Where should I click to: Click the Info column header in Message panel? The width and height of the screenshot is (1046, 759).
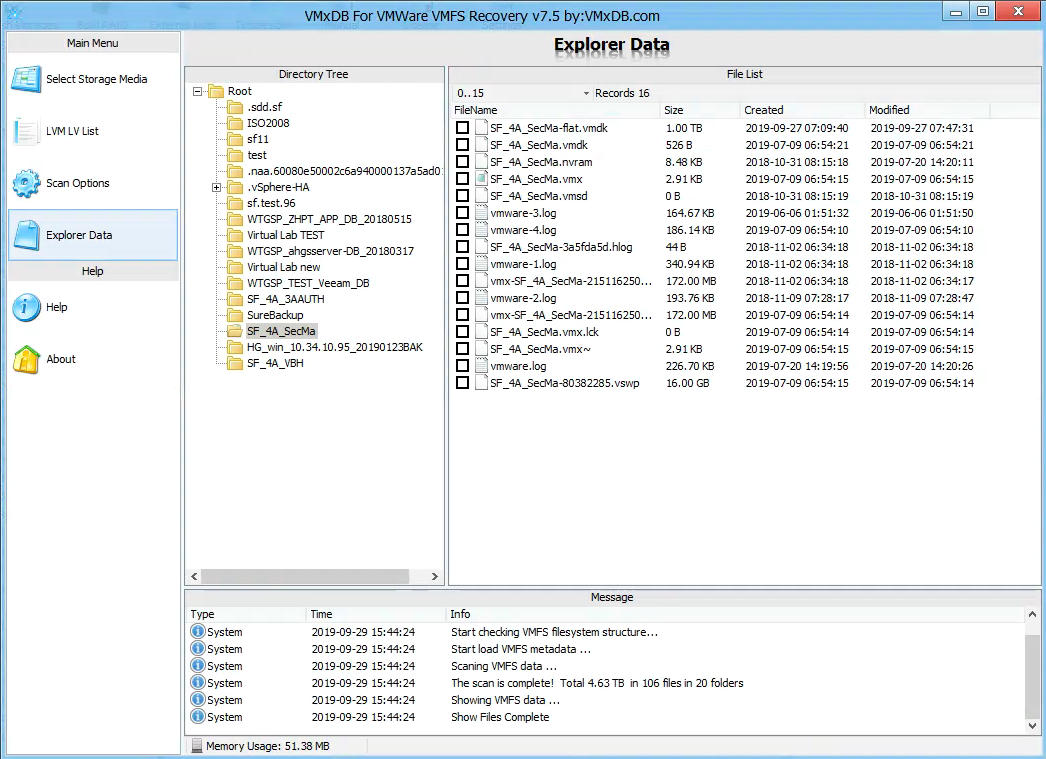(x=734, y=614)
